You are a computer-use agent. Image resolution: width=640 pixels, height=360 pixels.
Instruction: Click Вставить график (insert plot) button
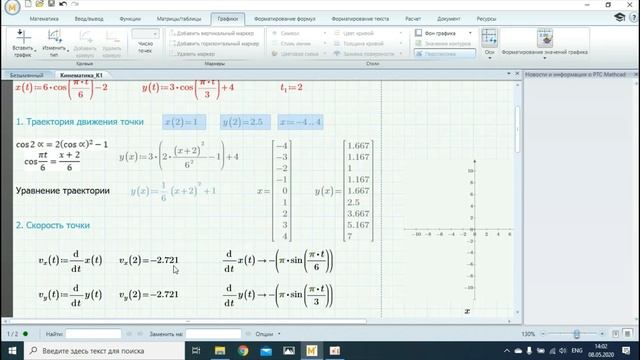coord(23,43)
